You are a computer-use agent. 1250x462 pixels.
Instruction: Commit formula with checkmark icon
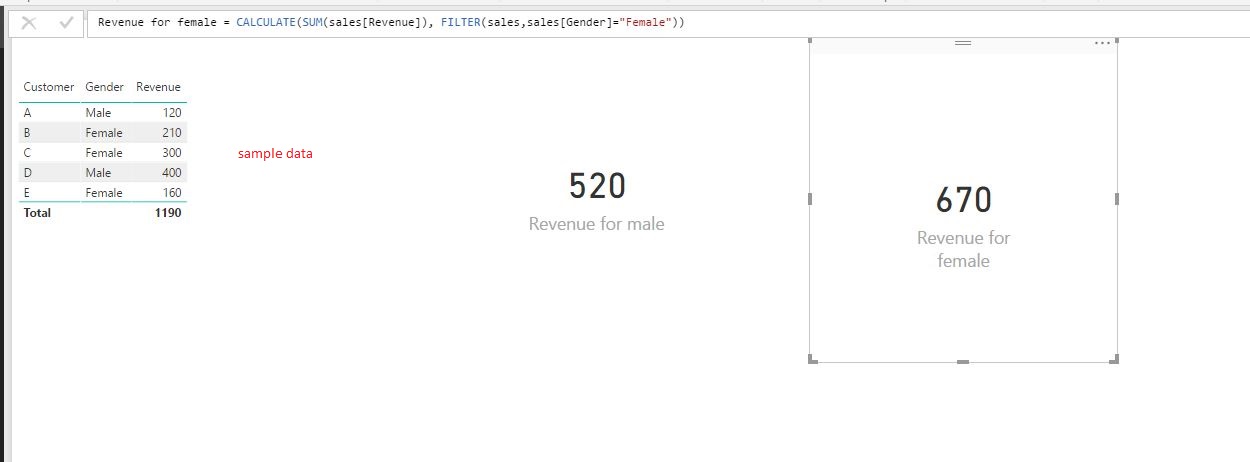click(66, 23)
